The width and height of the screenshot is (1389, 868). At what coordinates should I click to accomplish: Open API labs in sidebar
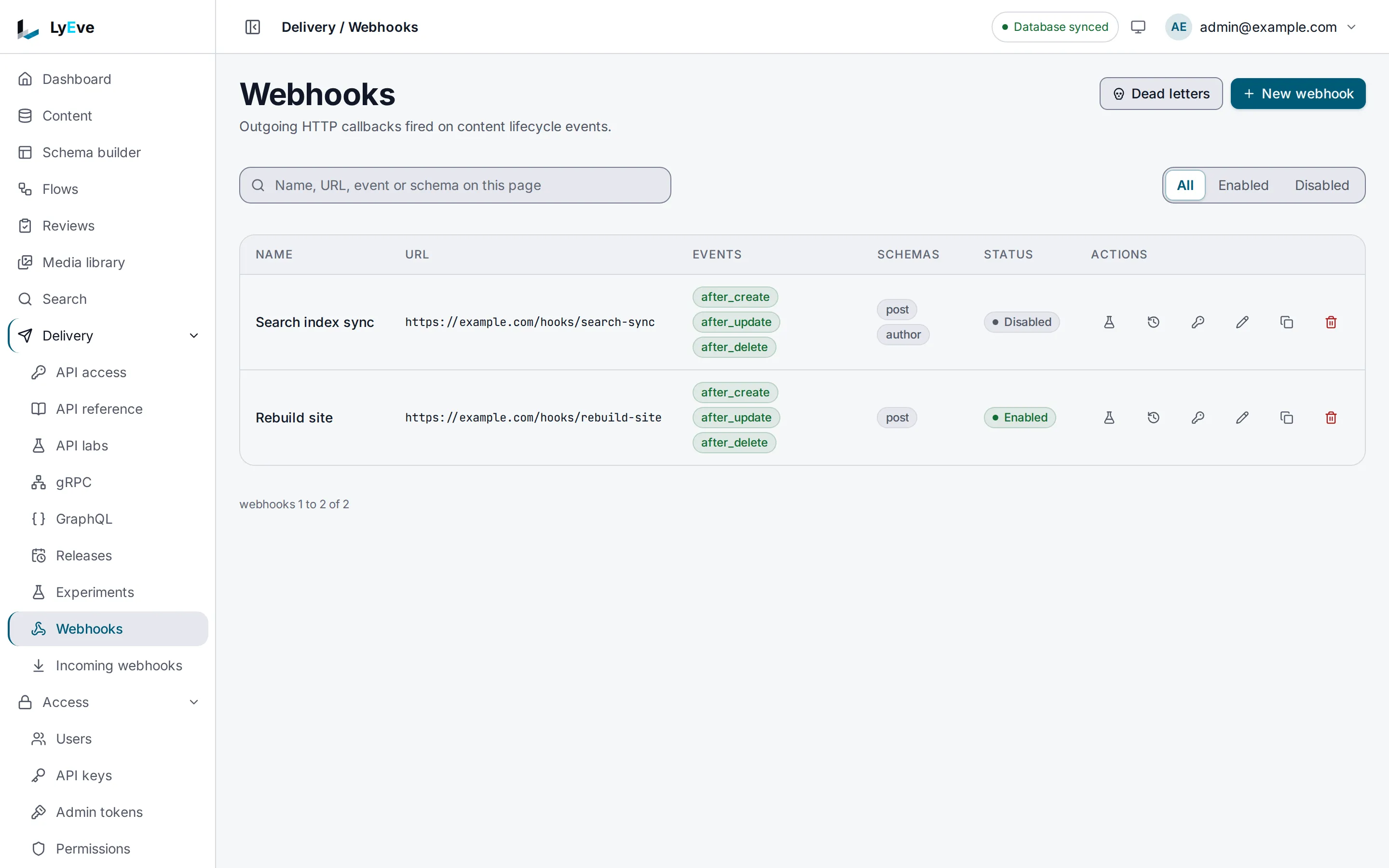click(x=108, y=446)
